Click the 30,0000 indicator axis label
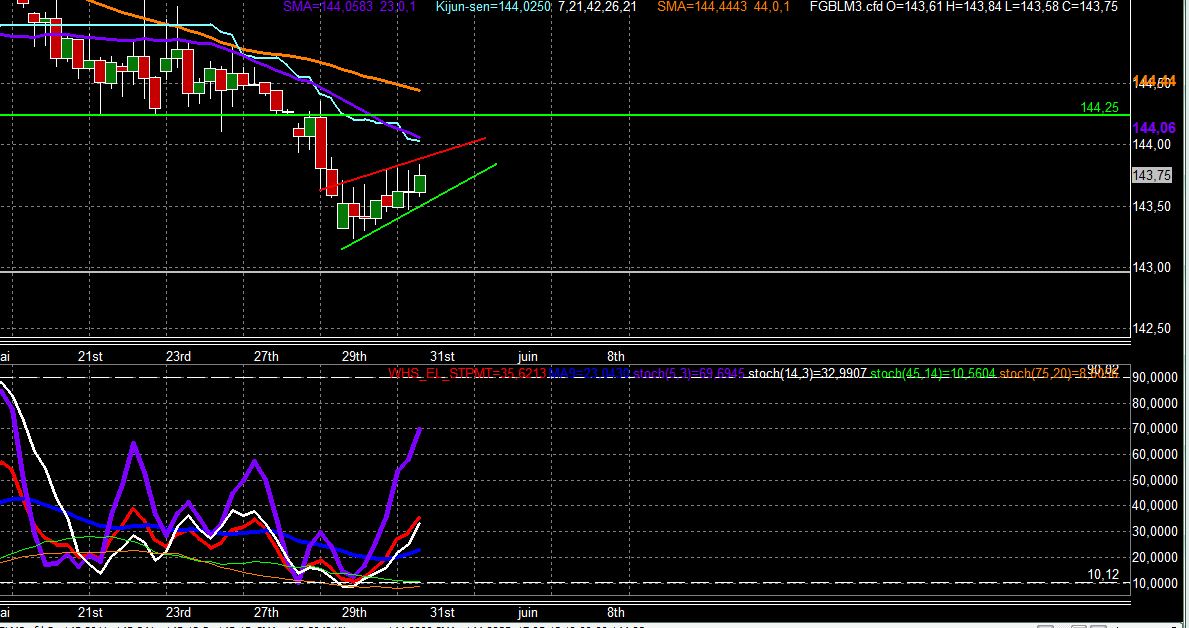 click(x=1156, y=532)
